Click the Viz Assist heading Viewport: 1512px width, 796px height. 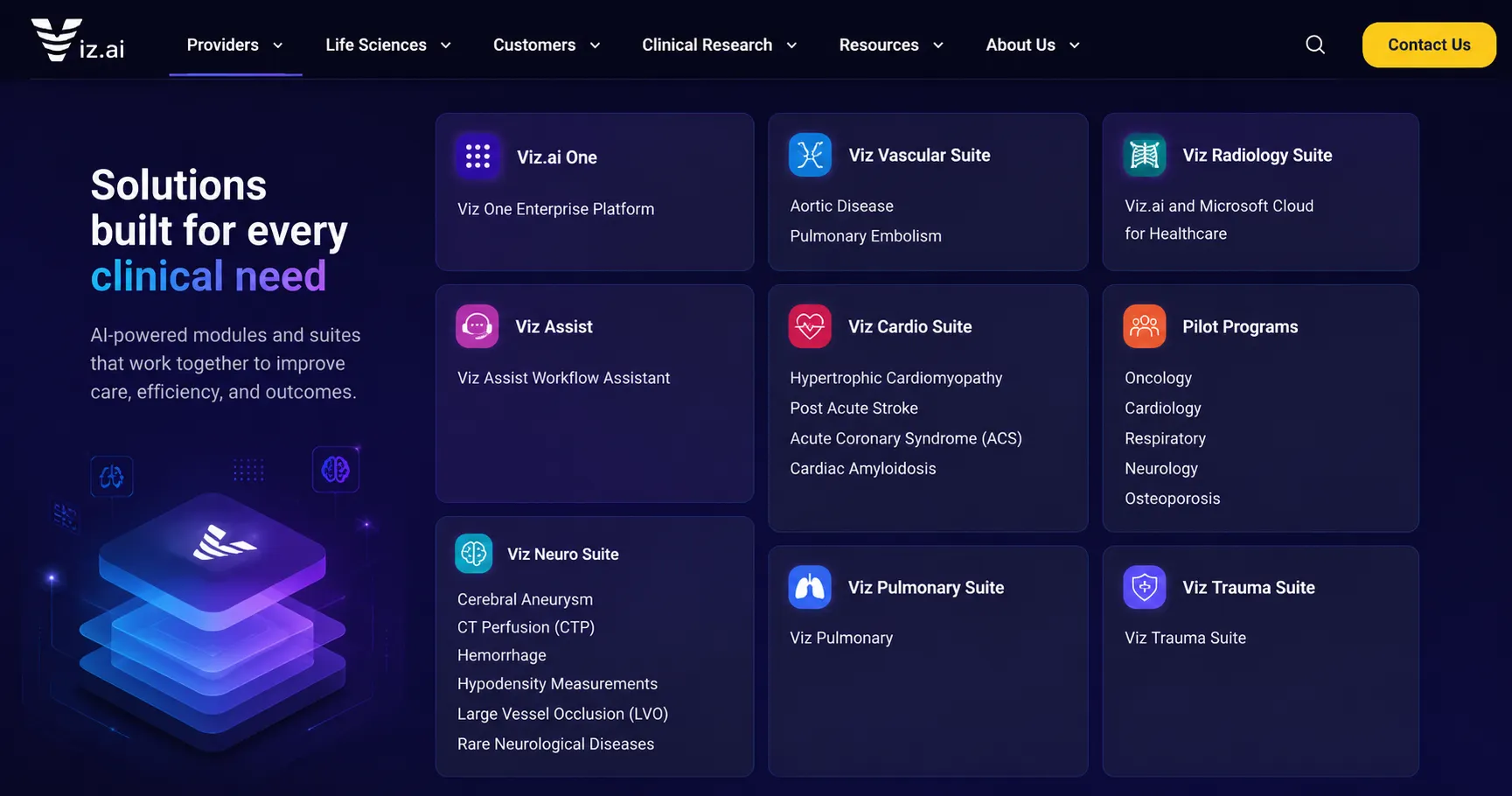(x=554, y=326)
